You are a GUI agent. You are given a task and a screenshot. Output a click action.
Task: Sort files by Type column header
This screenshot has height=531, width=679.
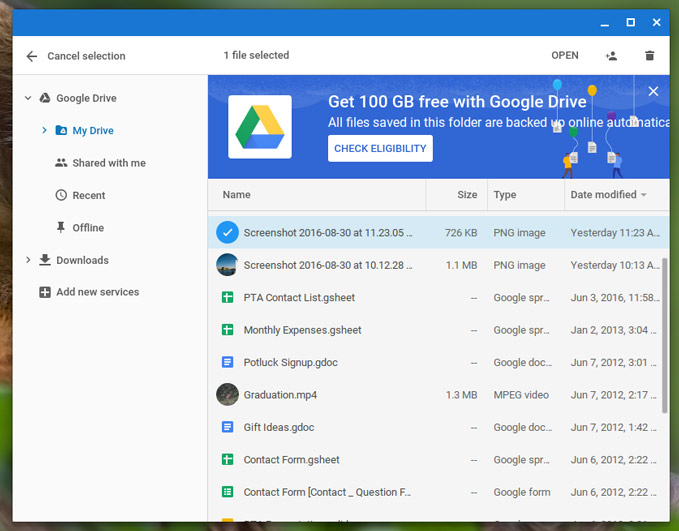(x=505, y=195)
